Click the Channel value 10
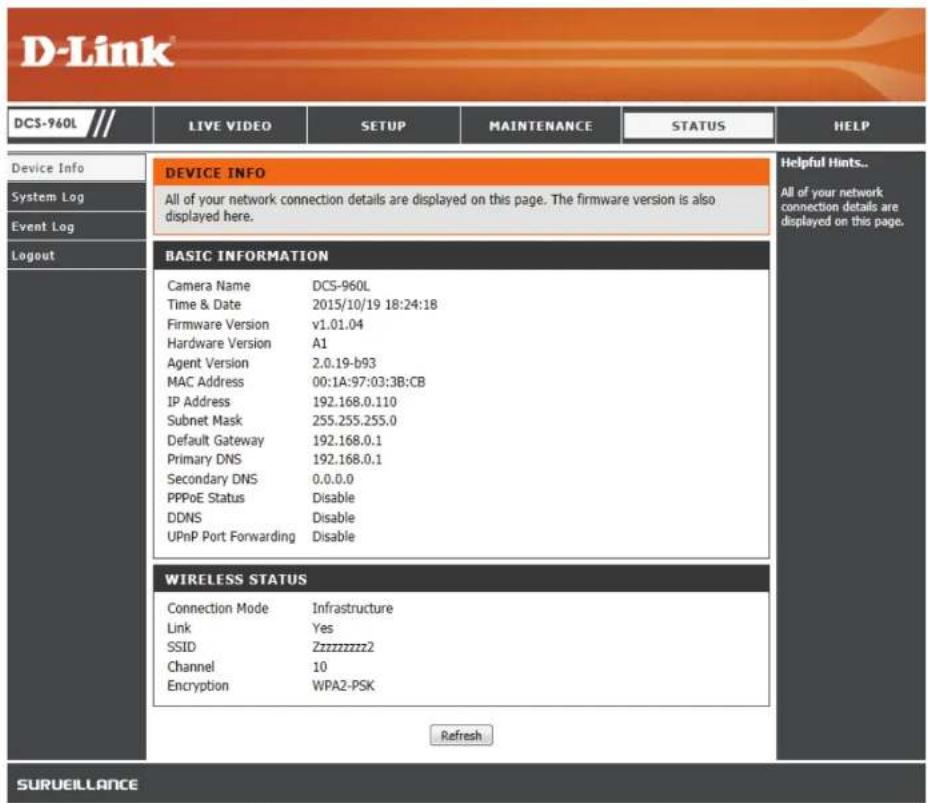The image size is (928, 803). pos(320,667)
